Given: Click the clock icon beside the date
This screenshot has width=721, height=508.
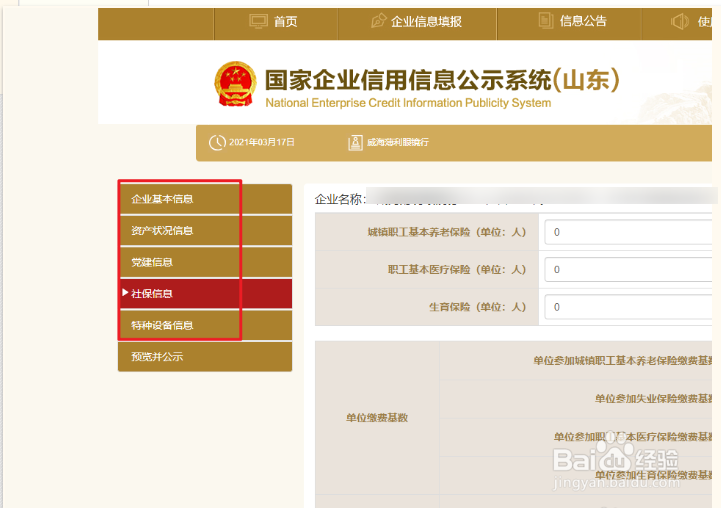Looking at the screenshot, I should point(217,143).
